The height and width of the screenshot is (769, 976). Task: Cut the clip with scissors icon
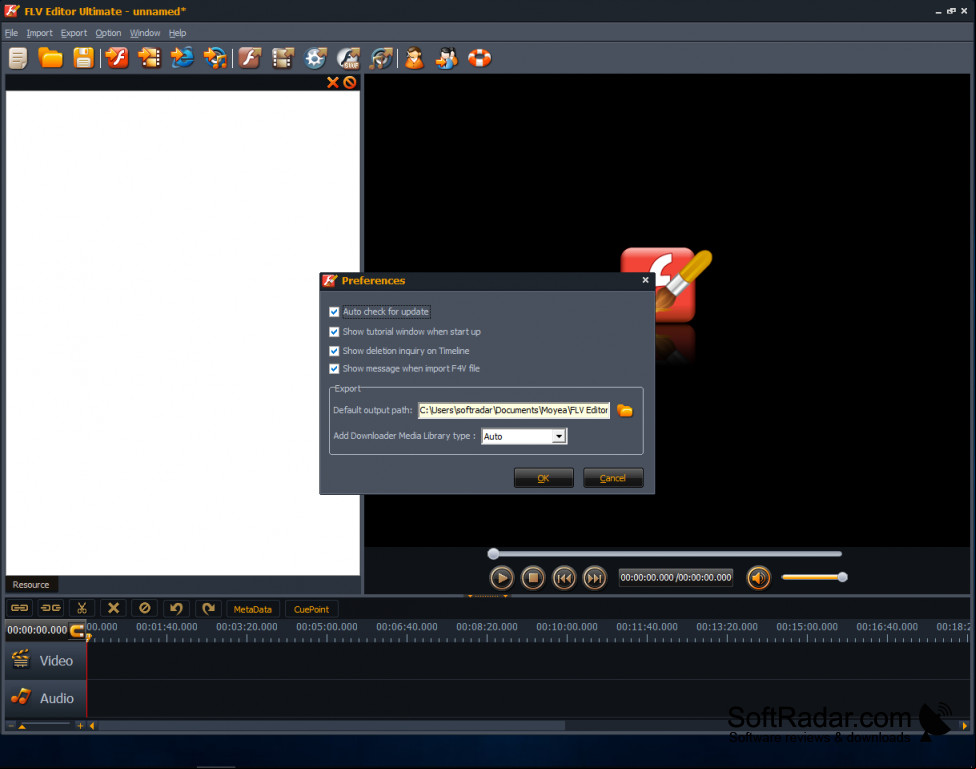coord(82,608)
